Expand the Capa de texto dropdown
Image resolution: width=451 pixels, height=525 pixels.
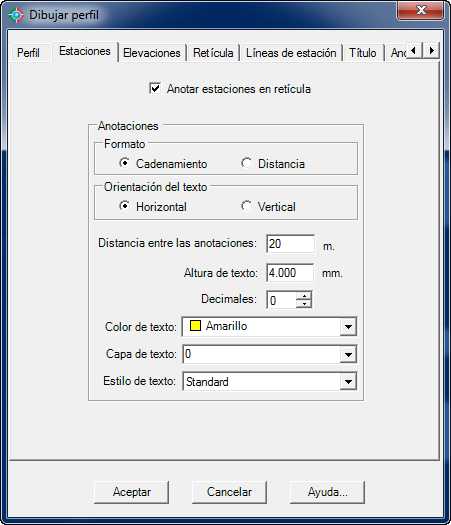point(348,354)
